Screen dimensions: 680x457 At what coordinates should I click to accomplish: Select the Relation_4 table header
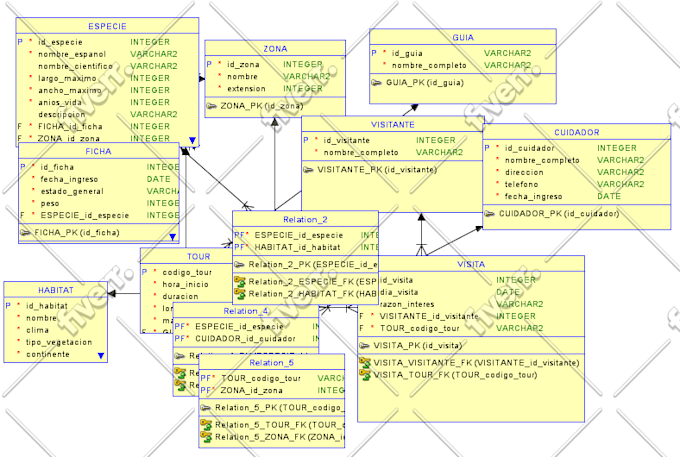tap(245, 311)
